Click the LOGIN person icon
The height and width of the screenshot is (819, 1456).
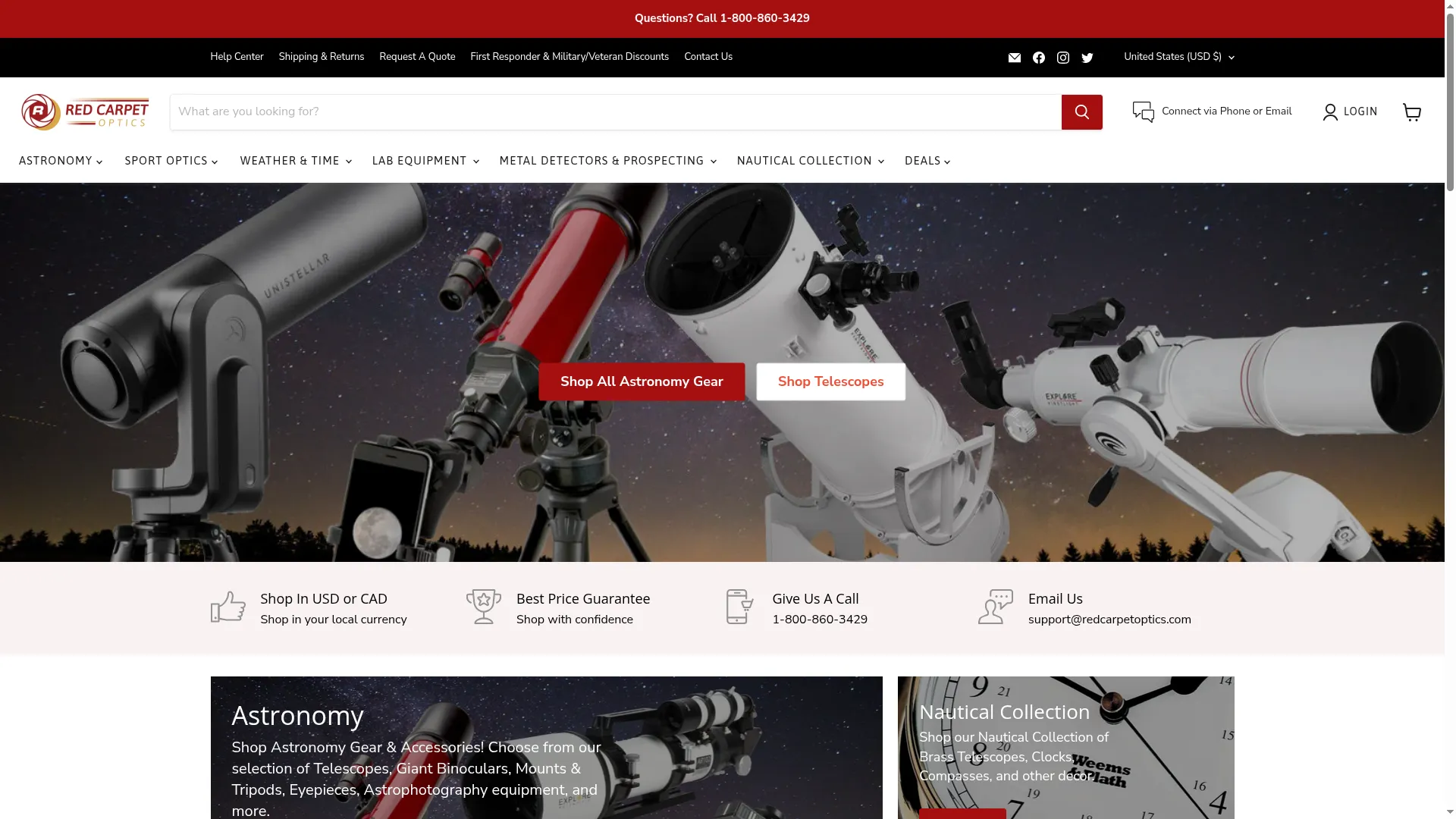coord(1330,112)
